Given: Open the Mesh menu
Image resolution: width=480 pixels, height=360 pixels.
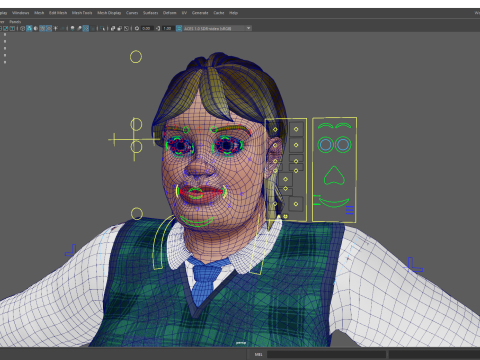Looking at the screenshot, I should click(39, 13).
